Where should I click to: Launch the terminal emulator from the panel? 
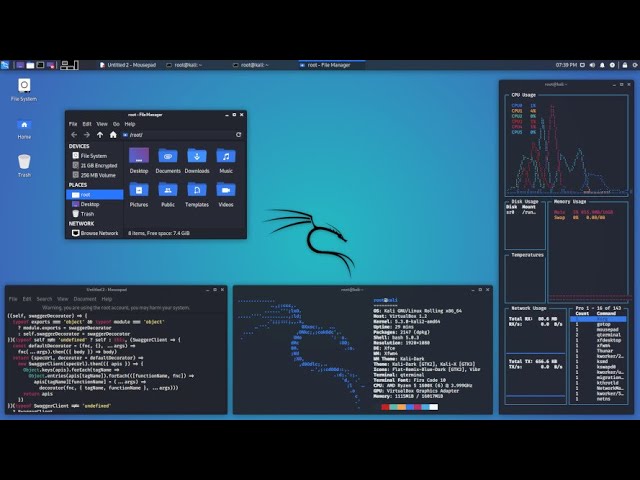click(40, 65)
